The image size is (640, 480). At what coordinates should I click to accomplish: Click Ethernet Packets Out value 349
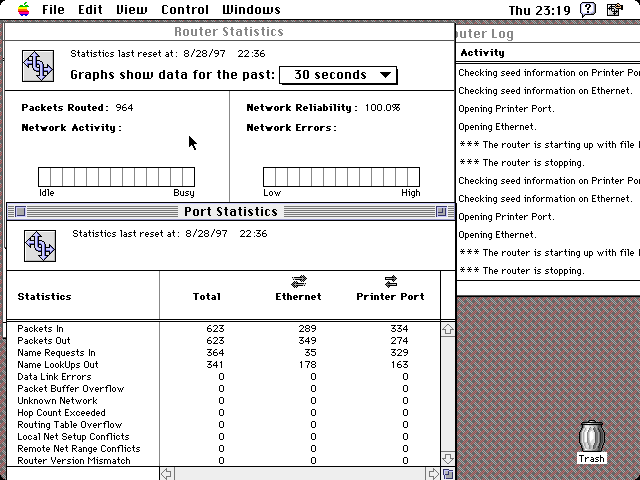point(307,340)
